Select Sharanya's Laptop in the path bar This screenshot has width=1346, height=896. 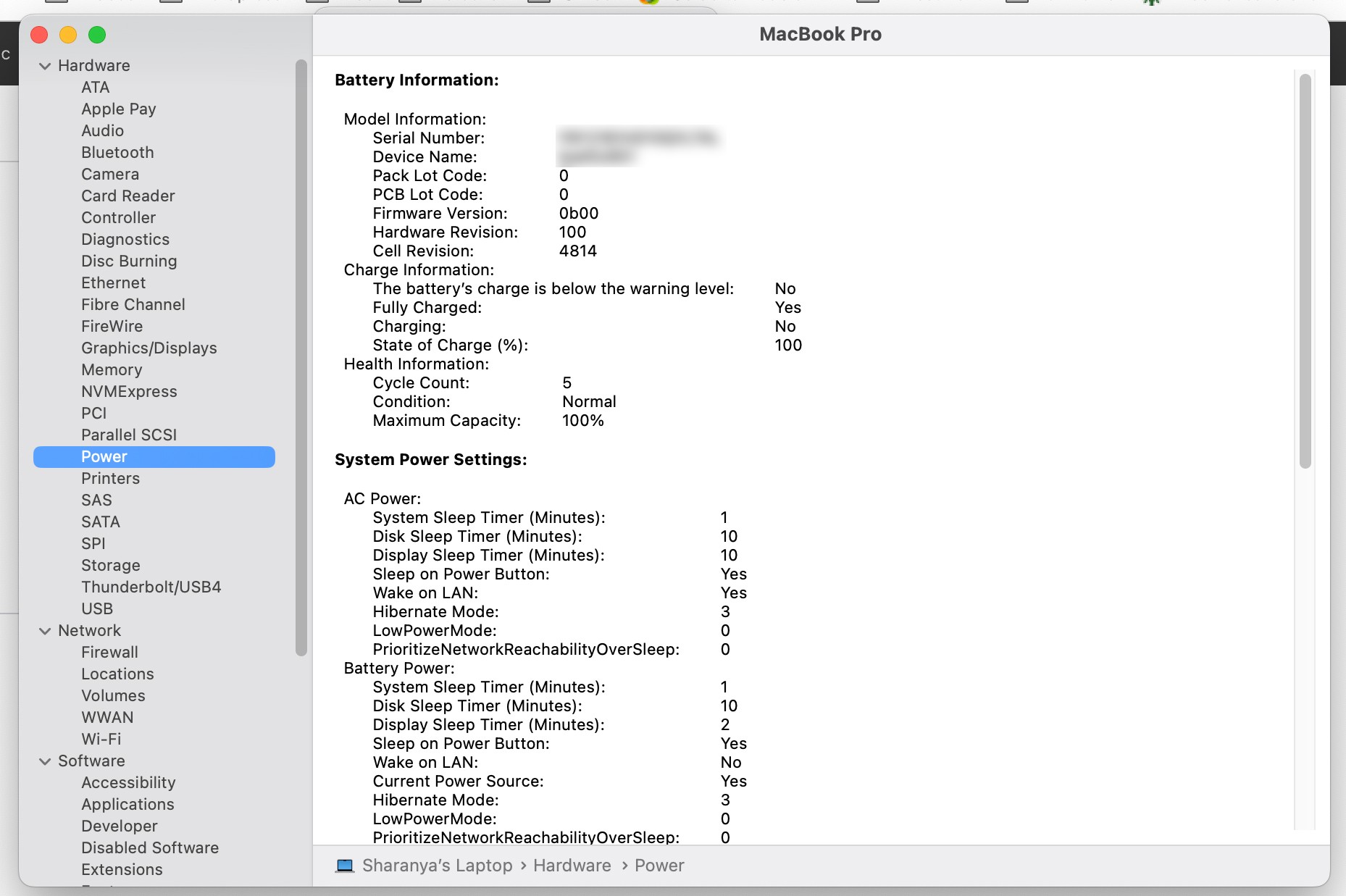[438, 866]
